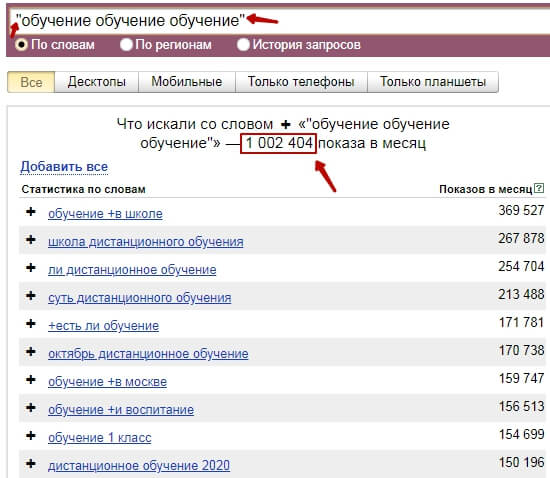
Task: Add 'обучение +в москве' via plus icon
Action: [x=31, y=379]
